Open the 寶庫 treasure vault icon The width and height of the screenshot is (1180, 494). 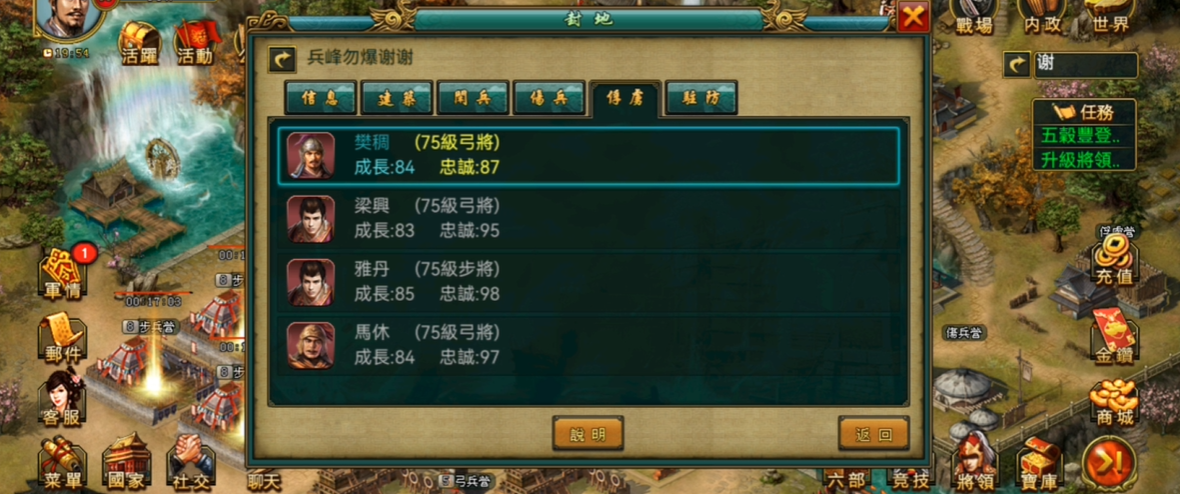click(x=1039, y=461)
